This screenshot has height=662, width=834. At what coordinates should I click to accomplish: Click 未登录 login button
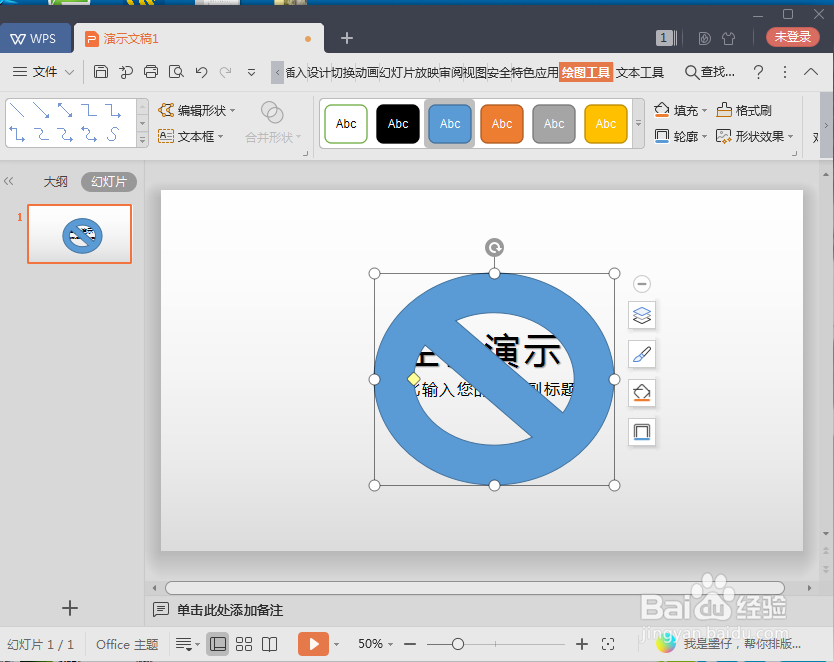pos(793,37)
